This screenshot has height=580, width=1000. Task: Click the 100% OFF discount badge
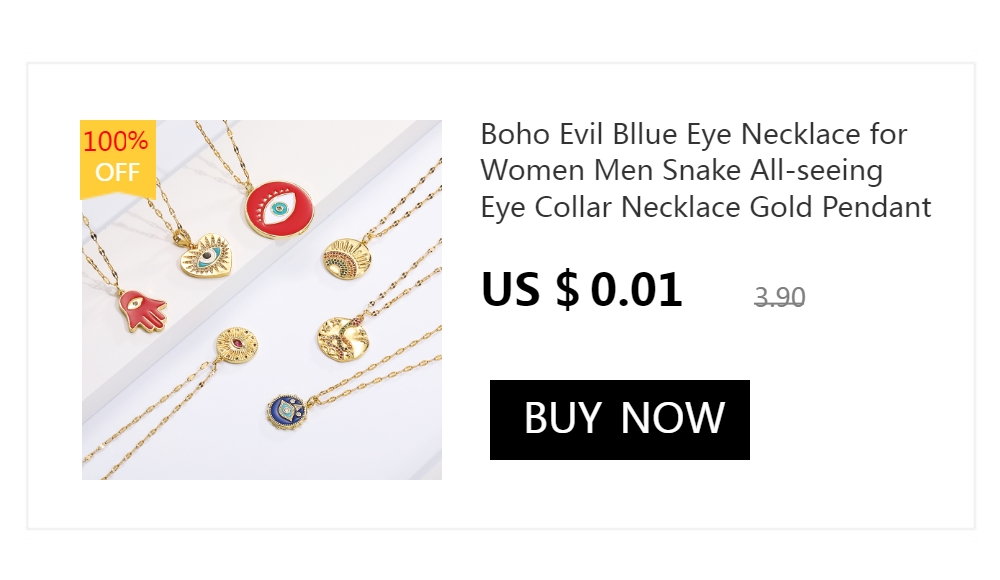118,159
